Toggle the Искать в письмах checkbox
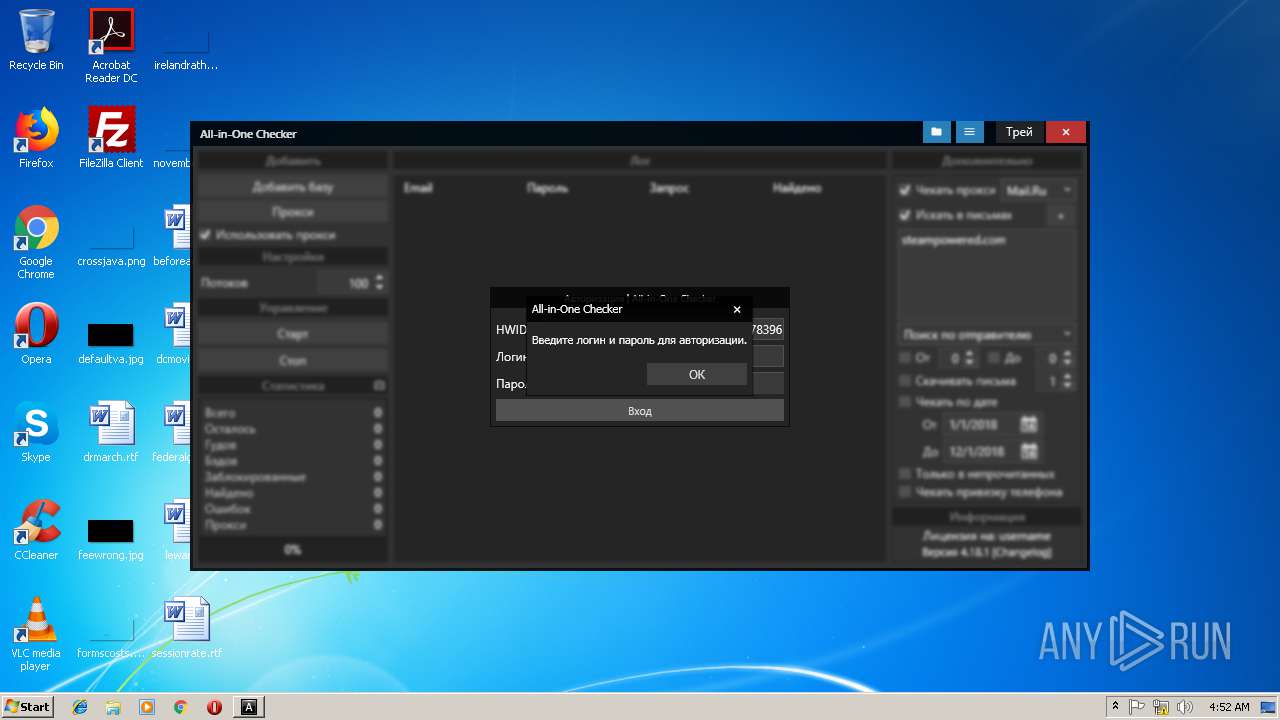Viewport: 1280px width, 720px height. click(904, 215)
